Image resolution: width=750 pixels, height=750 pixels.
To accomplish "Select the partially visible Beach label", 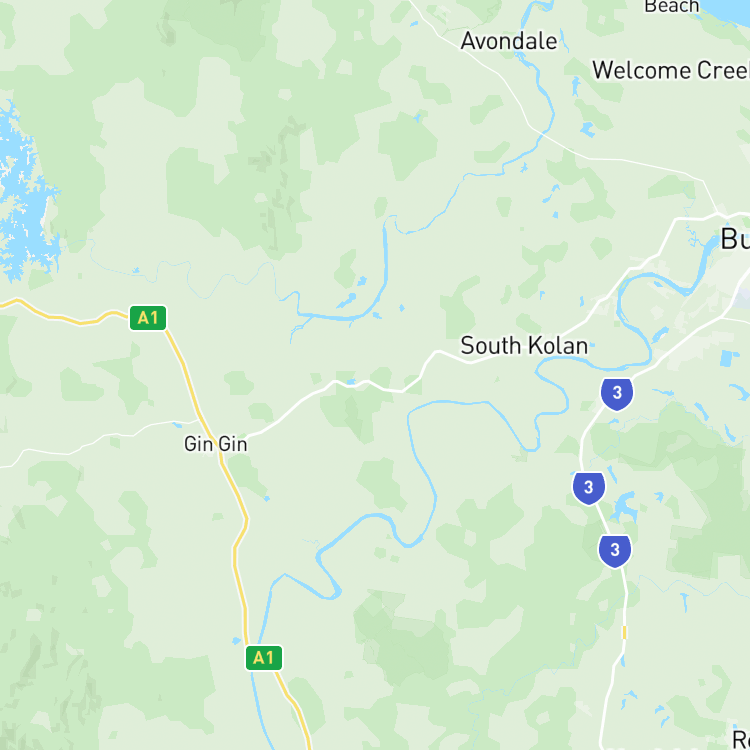I will (x=672, y=6).
